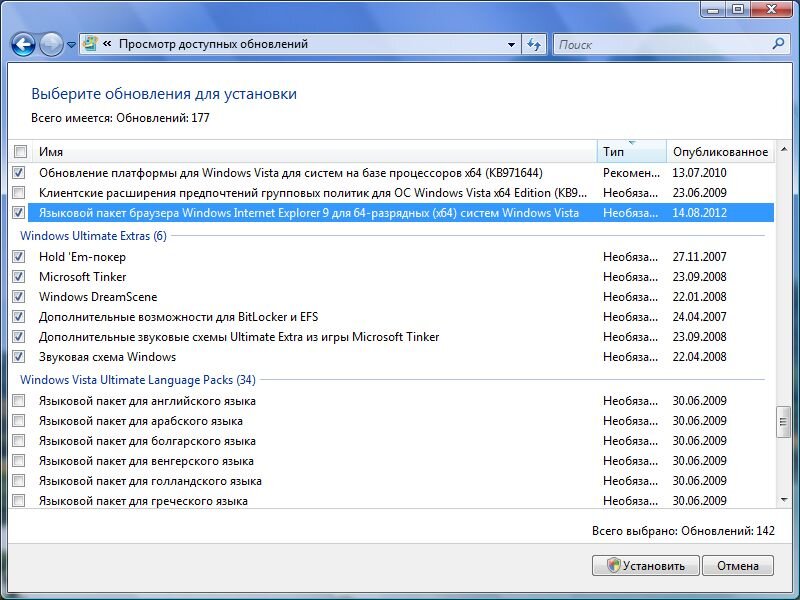Uncheck the Hold 'Em покер update

20,256
